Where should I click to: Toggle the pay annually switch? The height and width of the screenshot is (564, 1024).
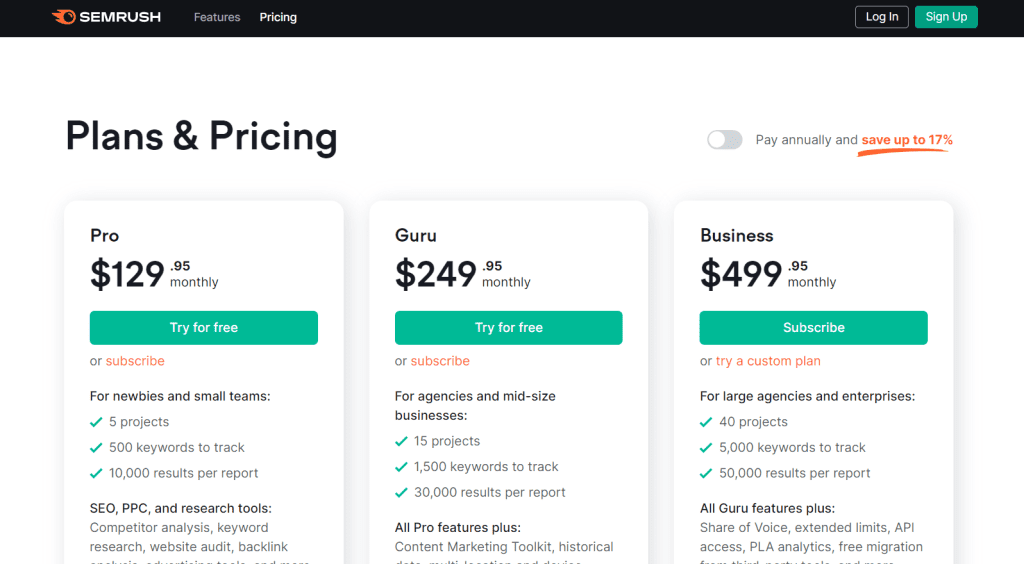click(x=725, y=140)
